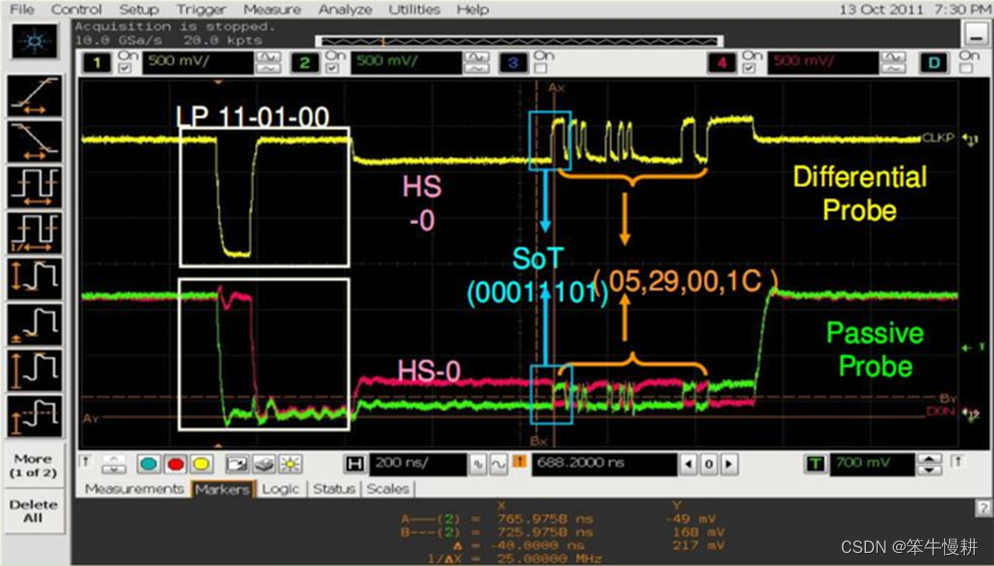Switch to the Logic tab

280,489
